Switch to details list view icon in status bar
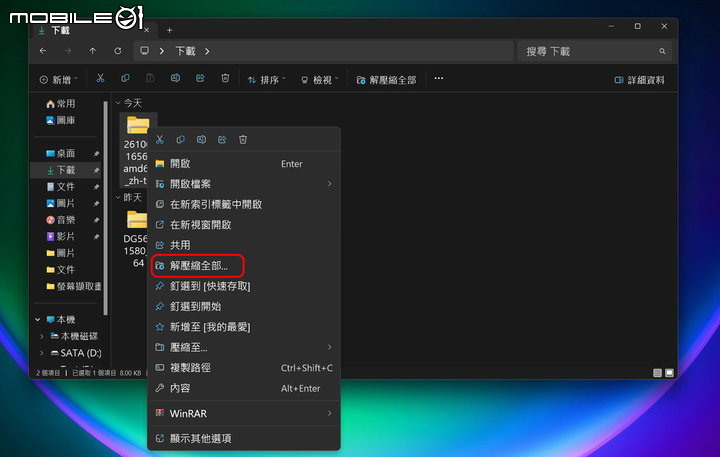The image size is (720, 457). click(x=658, y=373)
